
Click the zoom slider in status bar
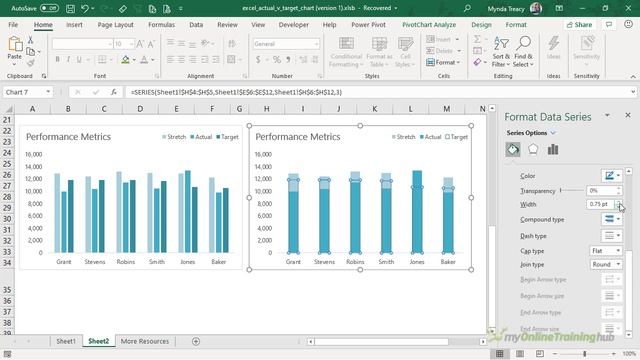[x=584, y=353]
